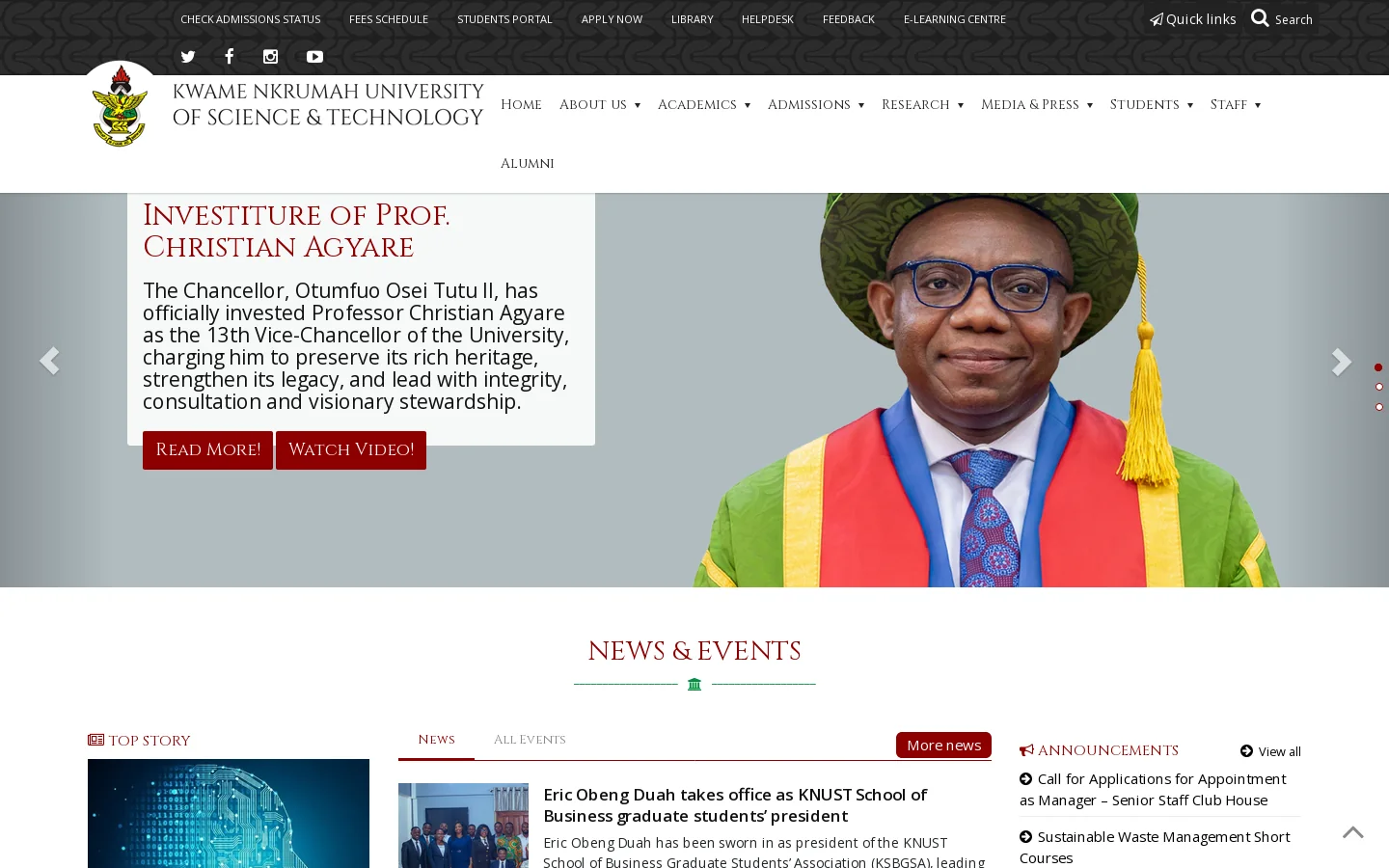Screen dimensions: 1389x868
Task: Expand the Admissions dropdown menu
Action: point(816,105)
